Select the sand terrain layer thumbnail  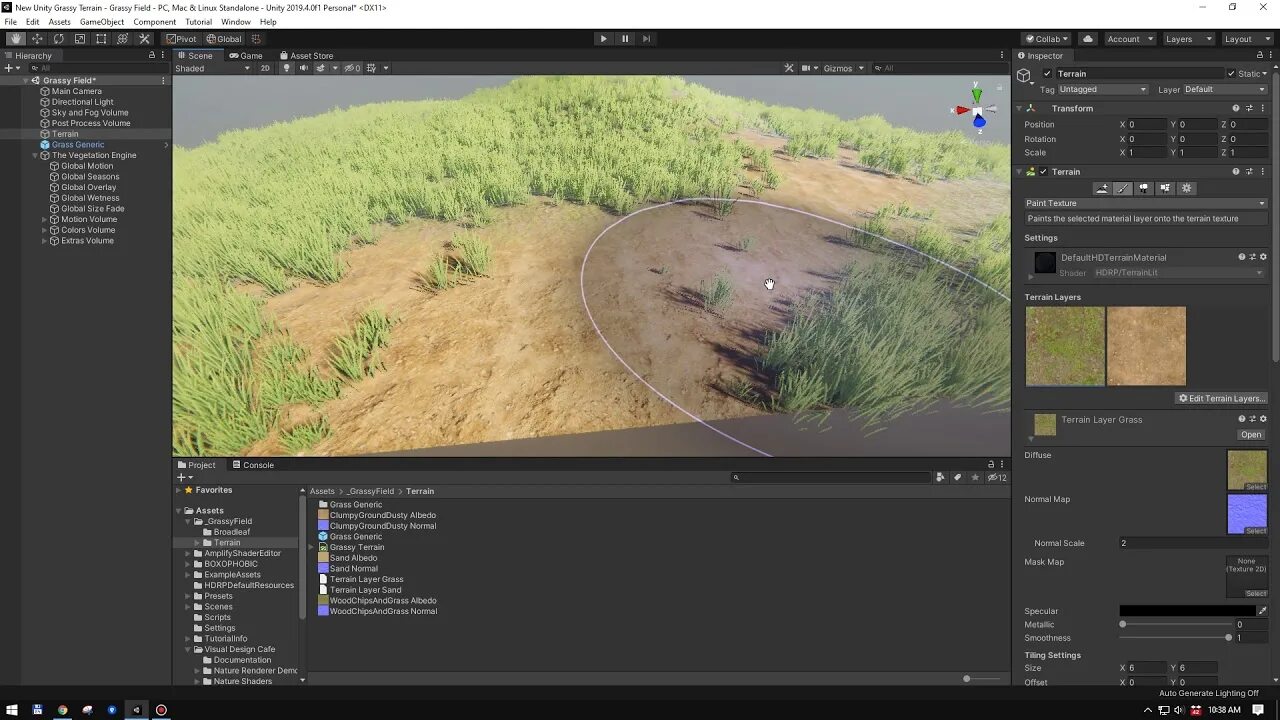pyautogui.click(x=1146, y=346)
